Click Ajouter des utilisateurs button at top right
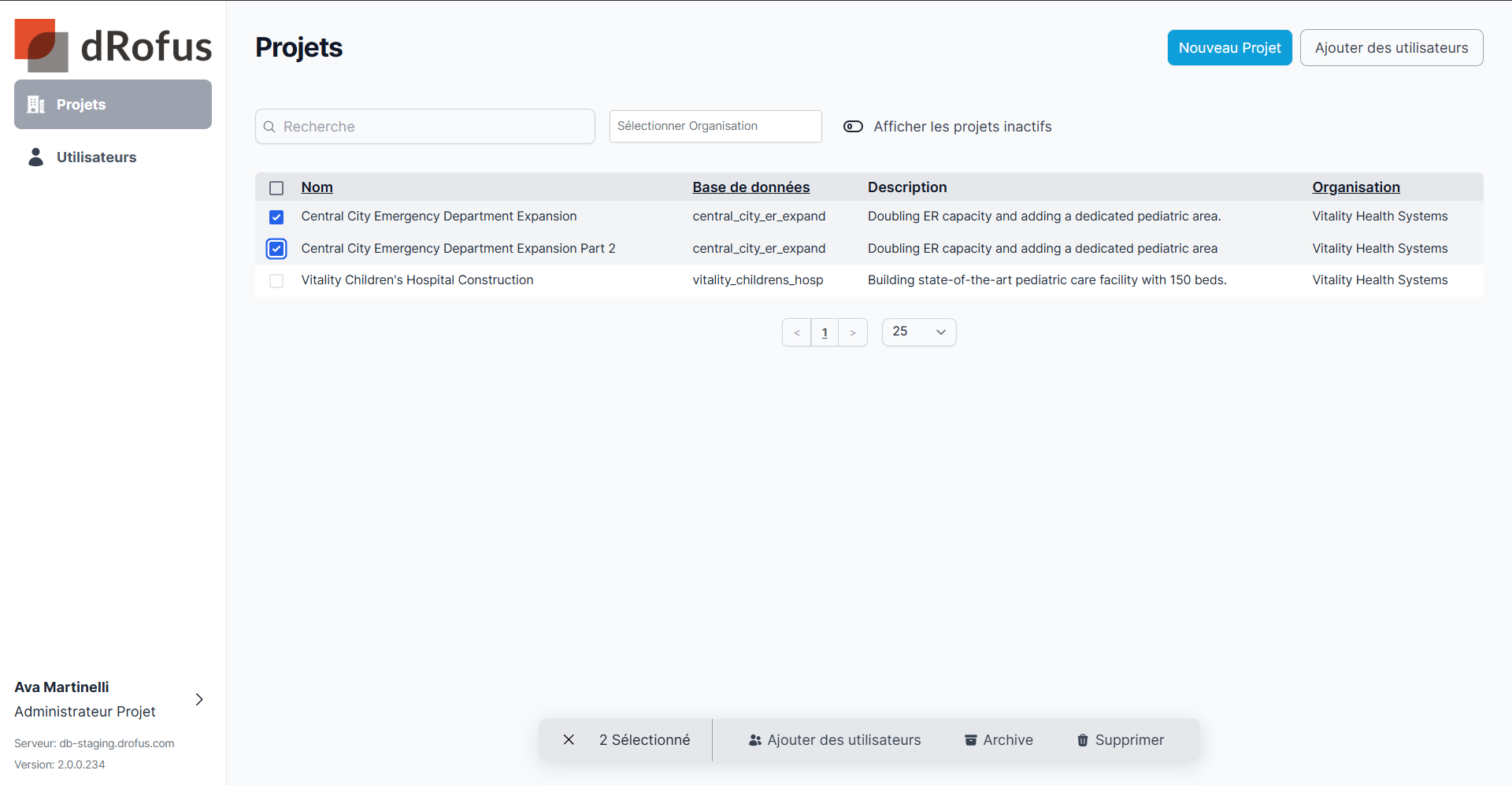The width and height of the screenshot is (1512, 785). pos(1391,48)
